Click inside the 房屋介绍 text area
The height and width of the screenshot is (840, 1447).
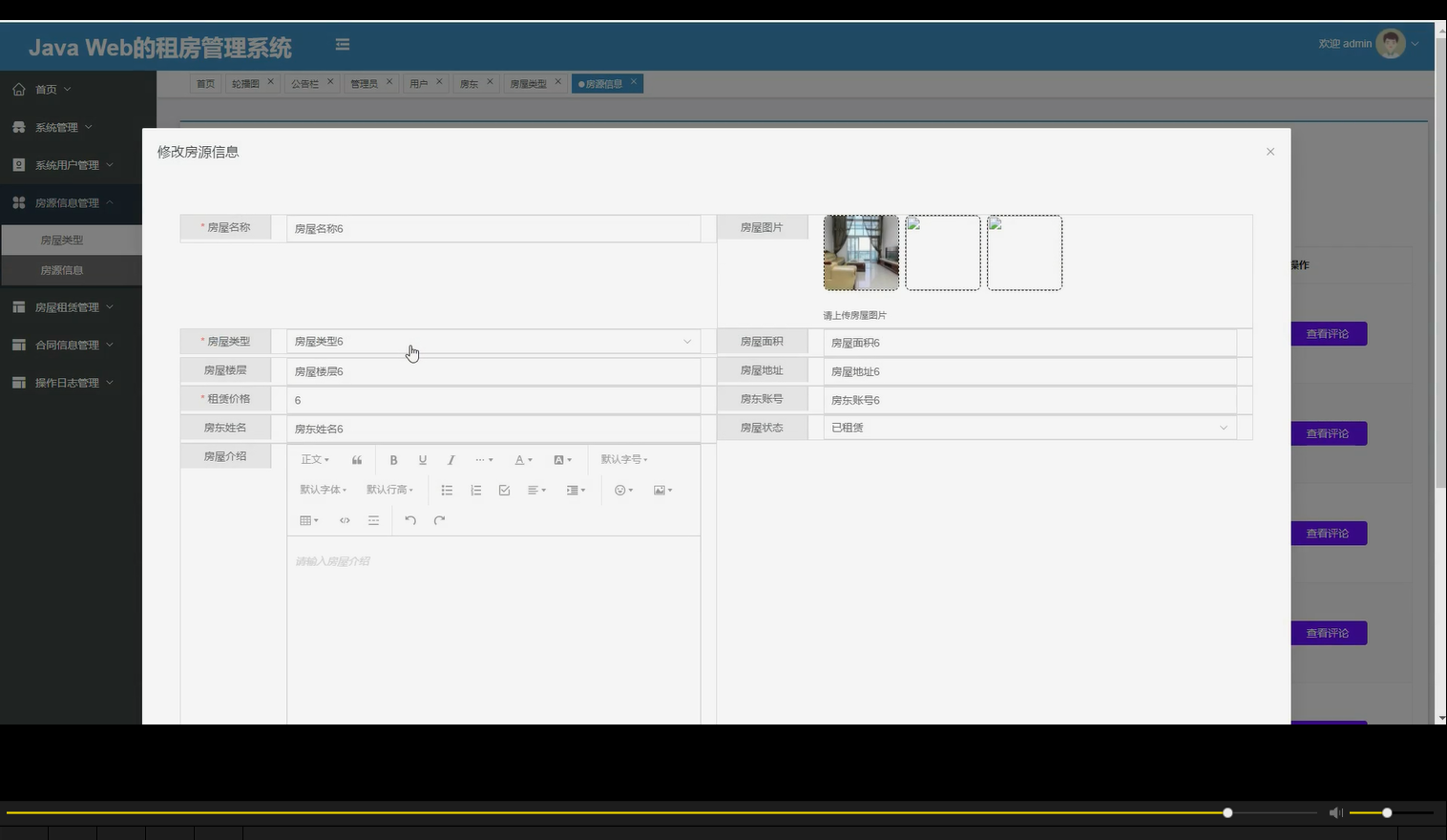pos(493,630)
